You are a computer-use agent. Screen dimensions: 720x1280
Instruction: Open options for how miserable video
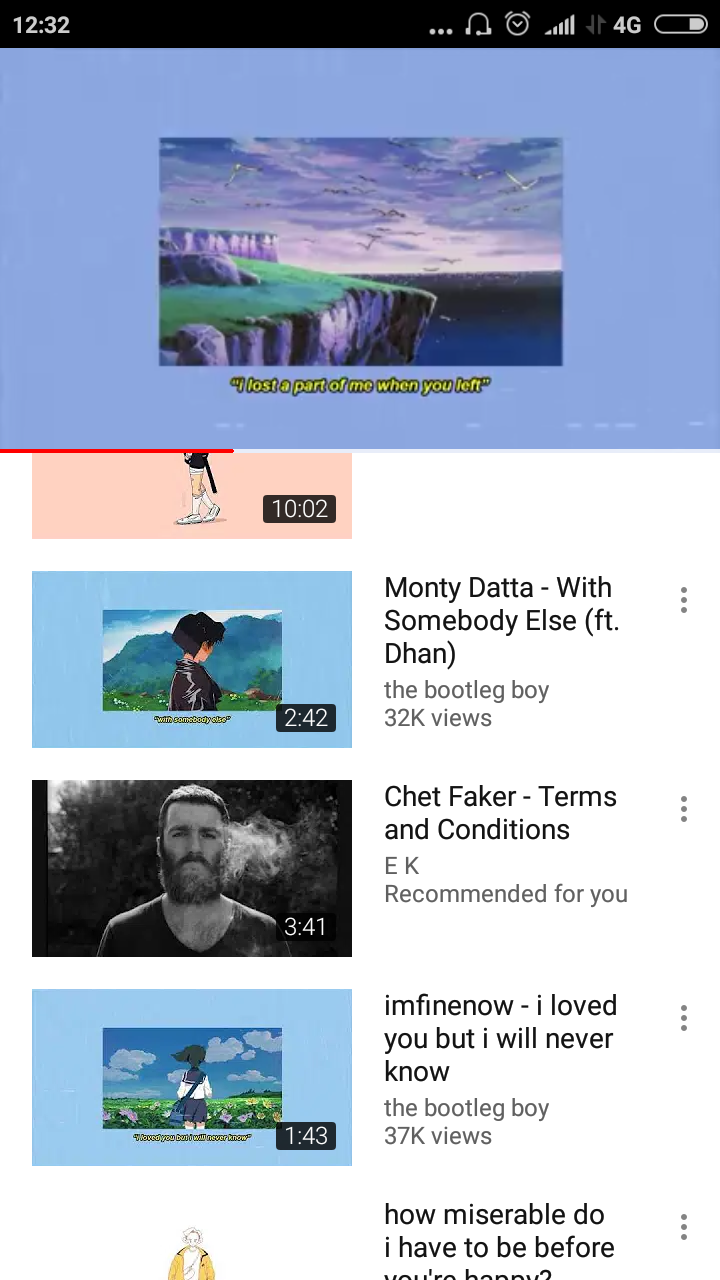click(684, 1227)
